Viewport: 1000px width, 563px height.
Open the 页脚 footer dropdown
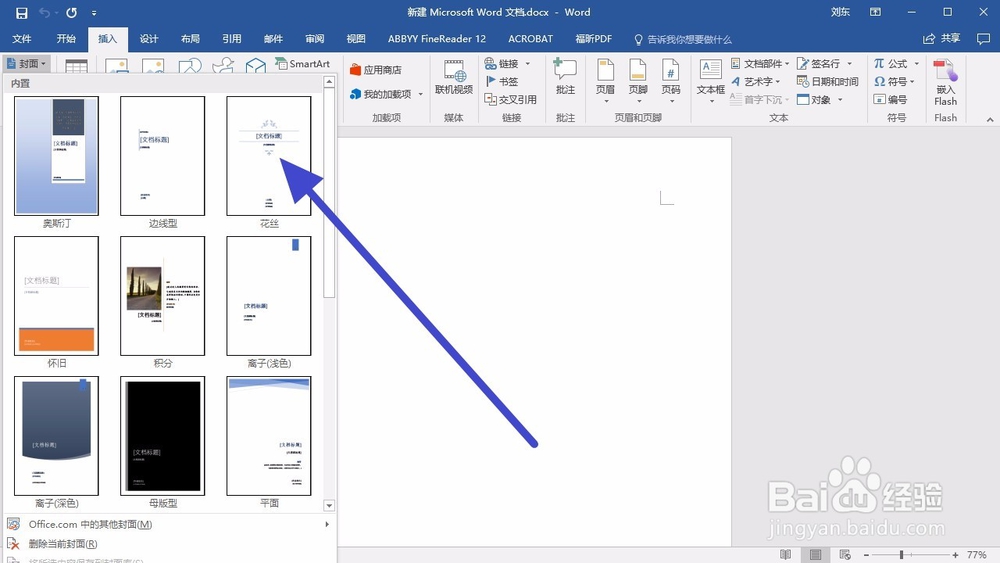pyautogui.click(x=638, y=81)
